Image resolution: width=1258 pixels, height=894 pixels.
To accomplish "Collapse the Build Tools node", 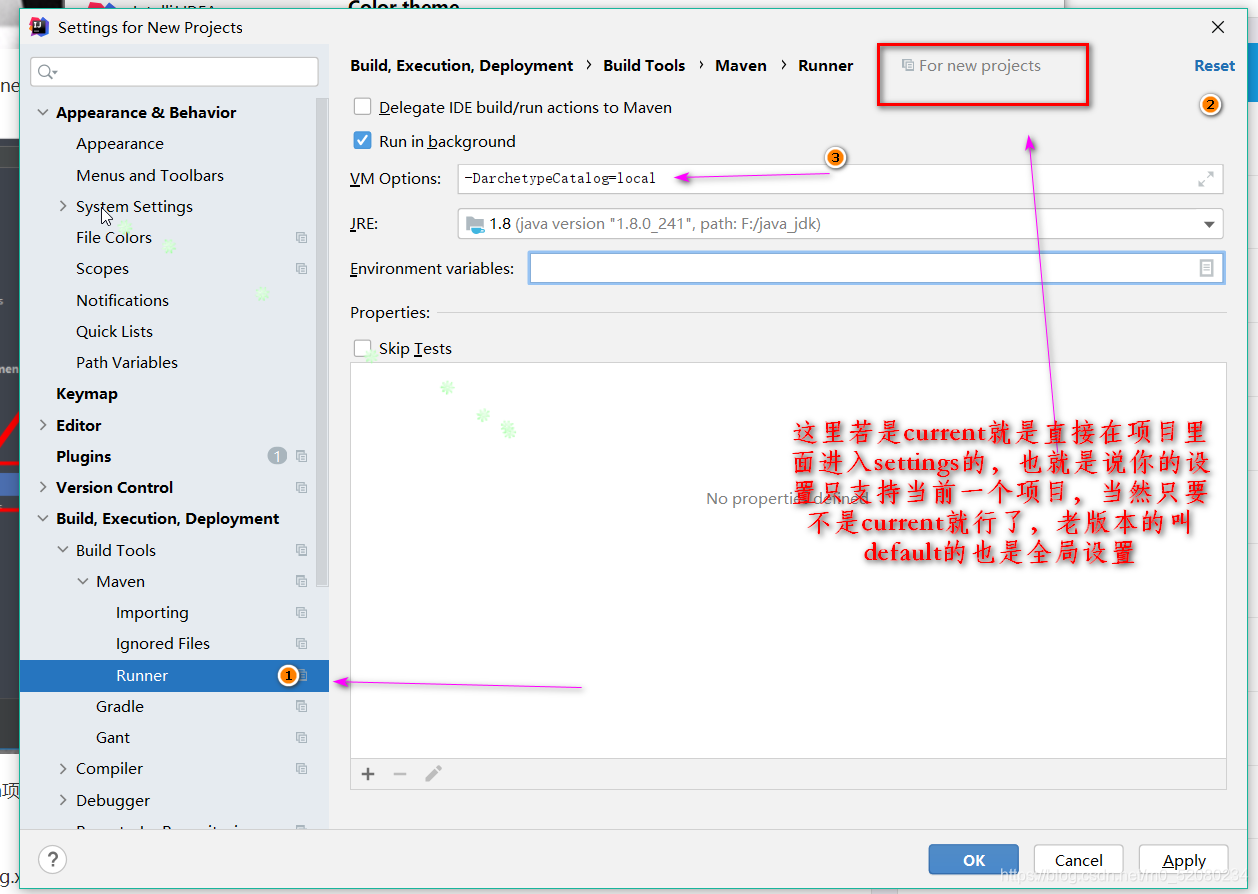I will coord(64,550).
